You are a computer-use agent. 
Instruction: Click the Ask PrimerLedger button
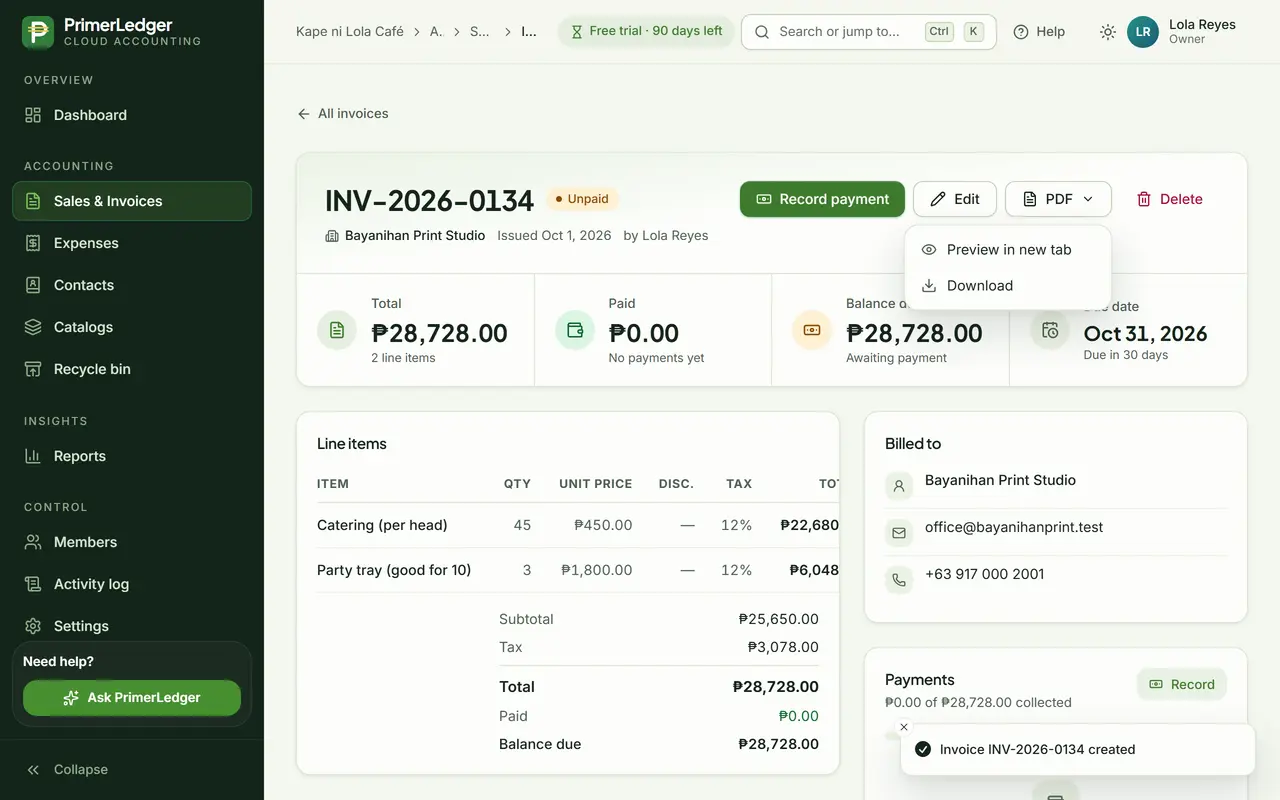click(x=132, y=698)
